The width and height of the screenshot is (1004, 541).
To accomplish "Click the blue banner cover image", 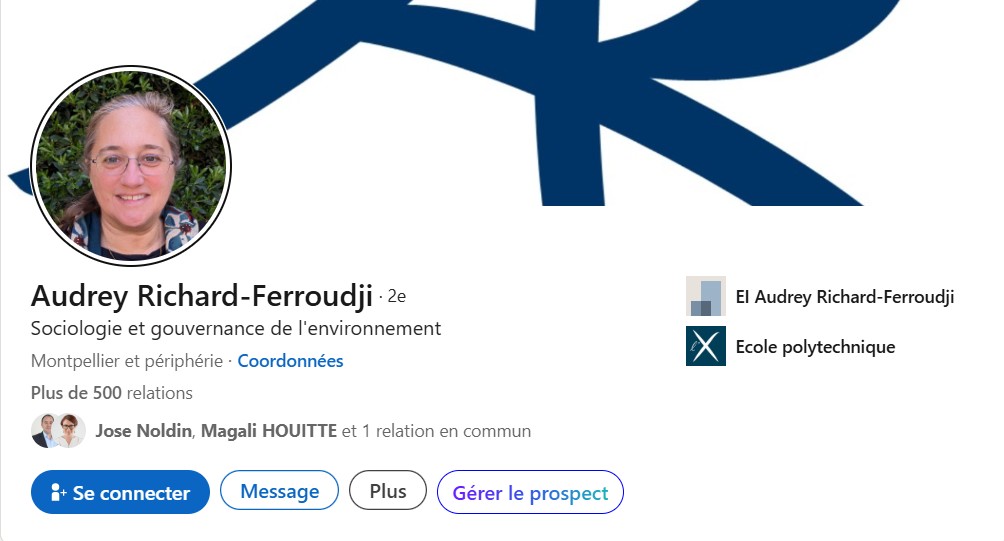I will [x=600, y=100].
